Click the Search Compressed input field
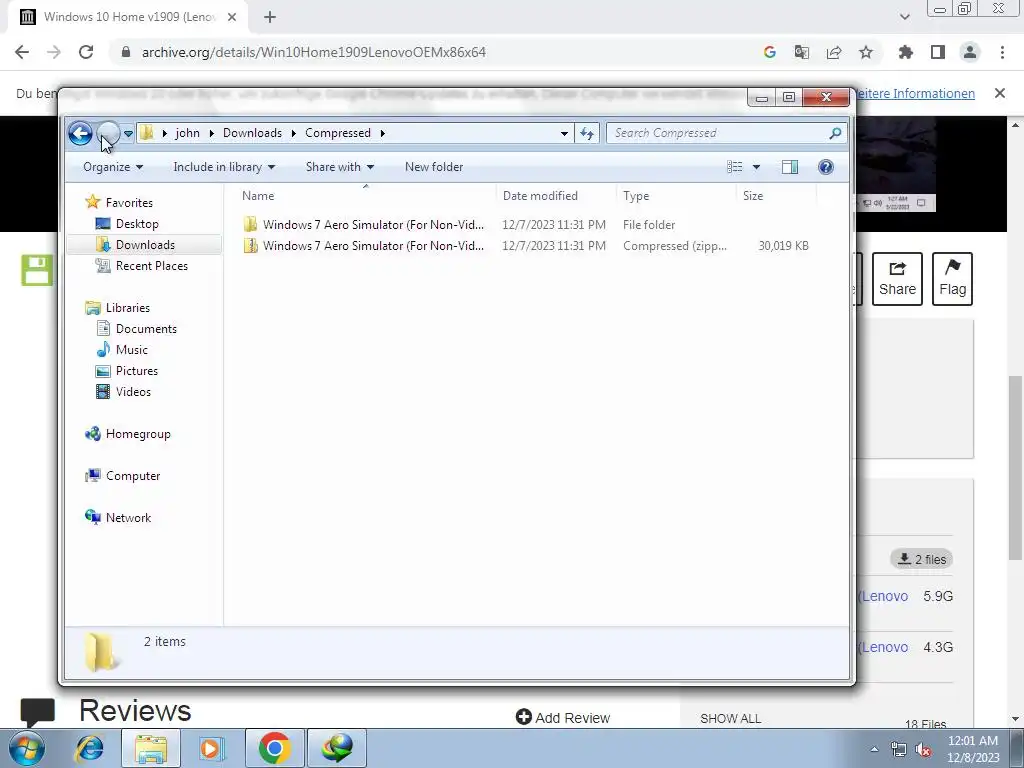The width and height of the screenshot is (1024, 768). click(718, 133)
